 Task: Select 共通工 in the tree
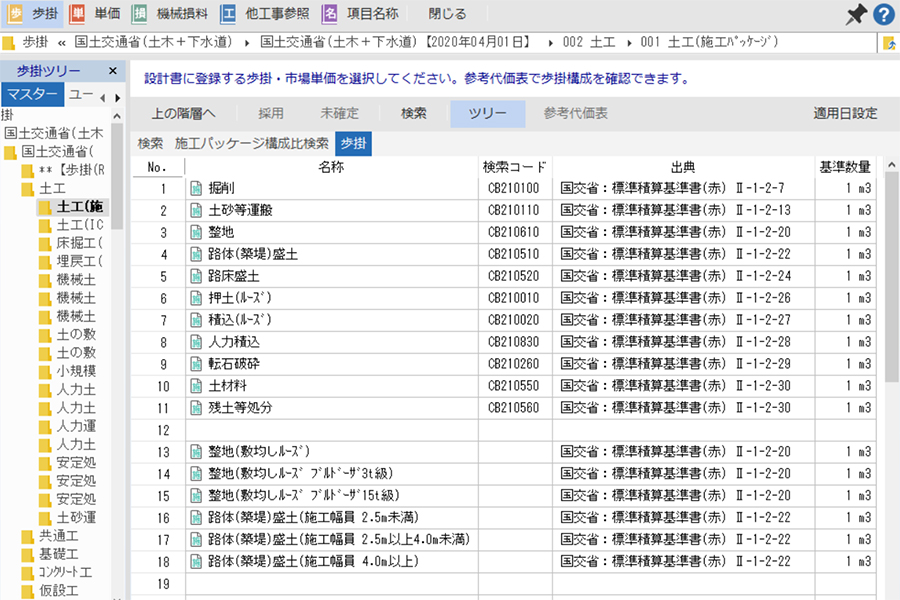(59, 536)
